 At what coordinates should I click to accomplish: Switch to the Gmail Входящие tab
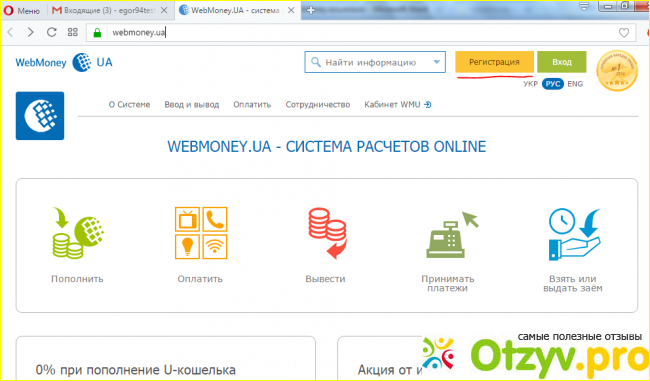109,11
